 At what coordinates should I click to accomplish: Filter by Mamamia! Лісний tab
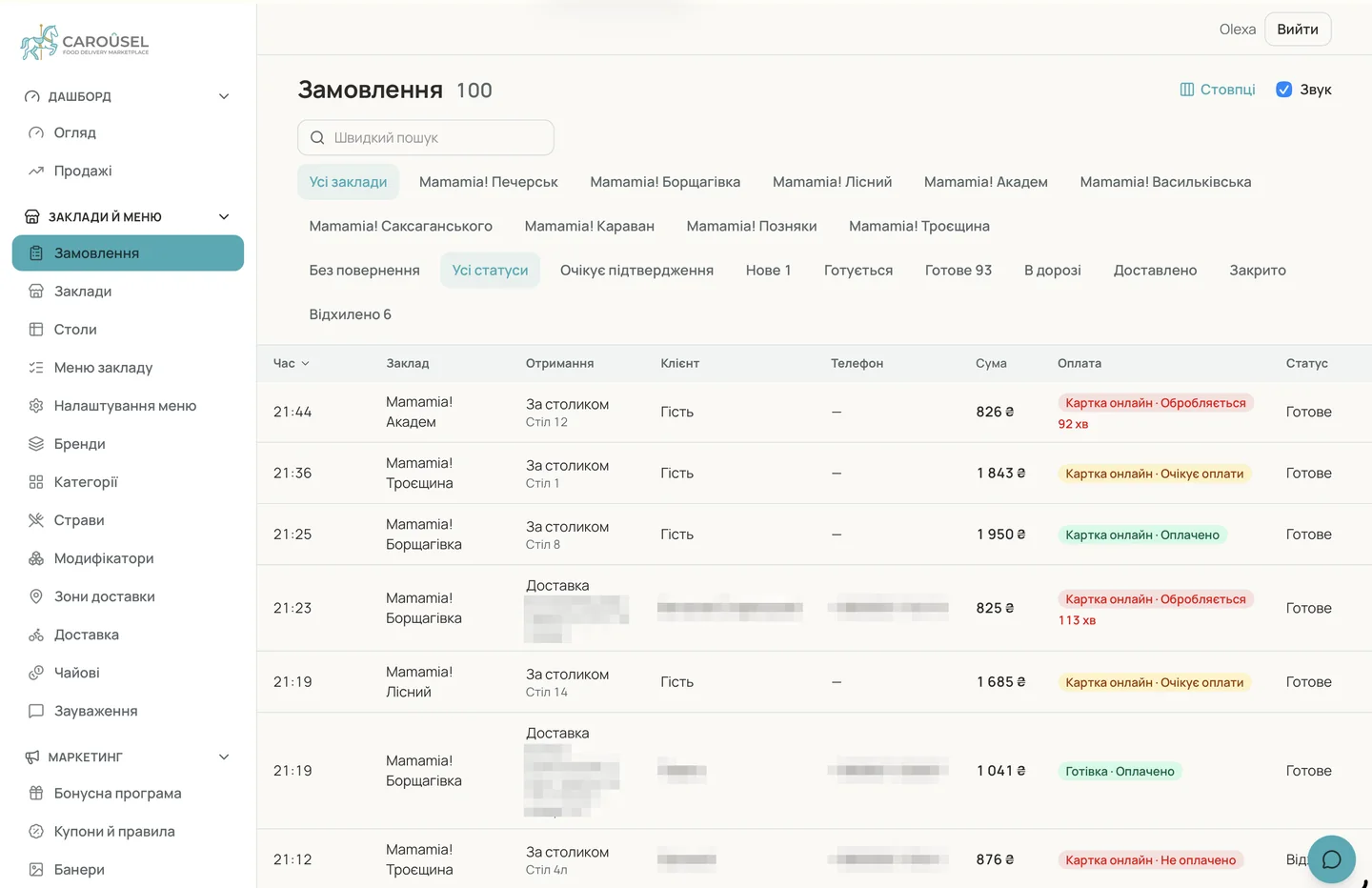click(833, 182)
